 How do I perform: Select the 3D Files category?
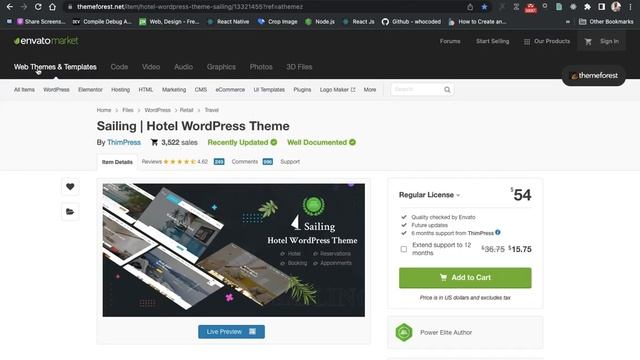click(x=299, y=67)
